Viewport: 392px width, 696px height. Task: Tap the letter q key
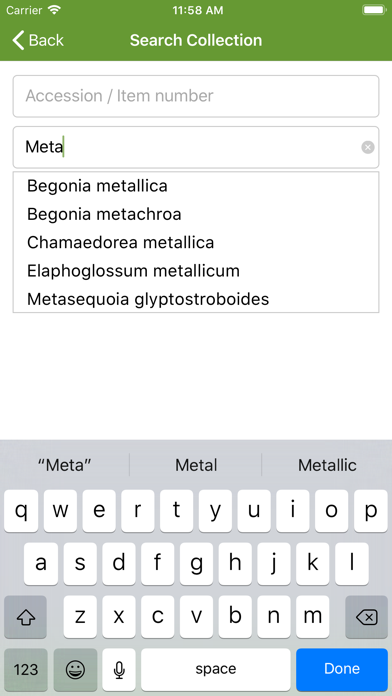tap(21, 511)
